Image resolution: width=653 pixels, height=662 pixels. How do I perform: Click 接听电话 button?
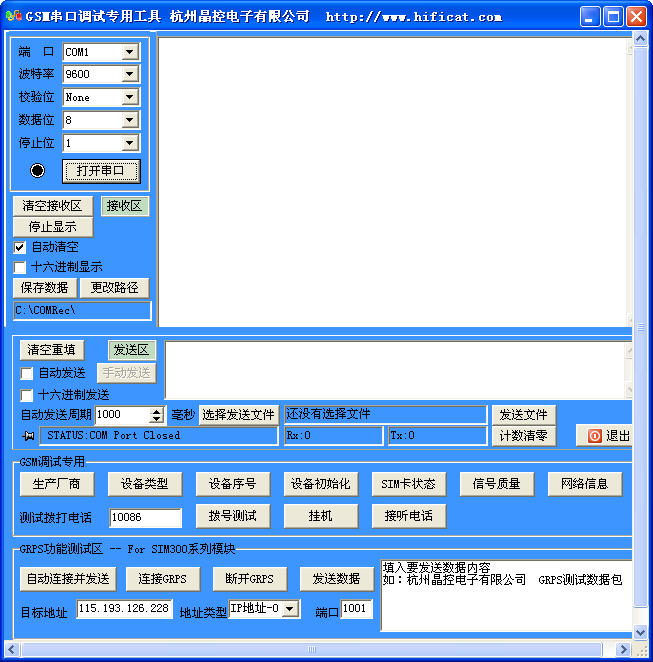point(409,516)
